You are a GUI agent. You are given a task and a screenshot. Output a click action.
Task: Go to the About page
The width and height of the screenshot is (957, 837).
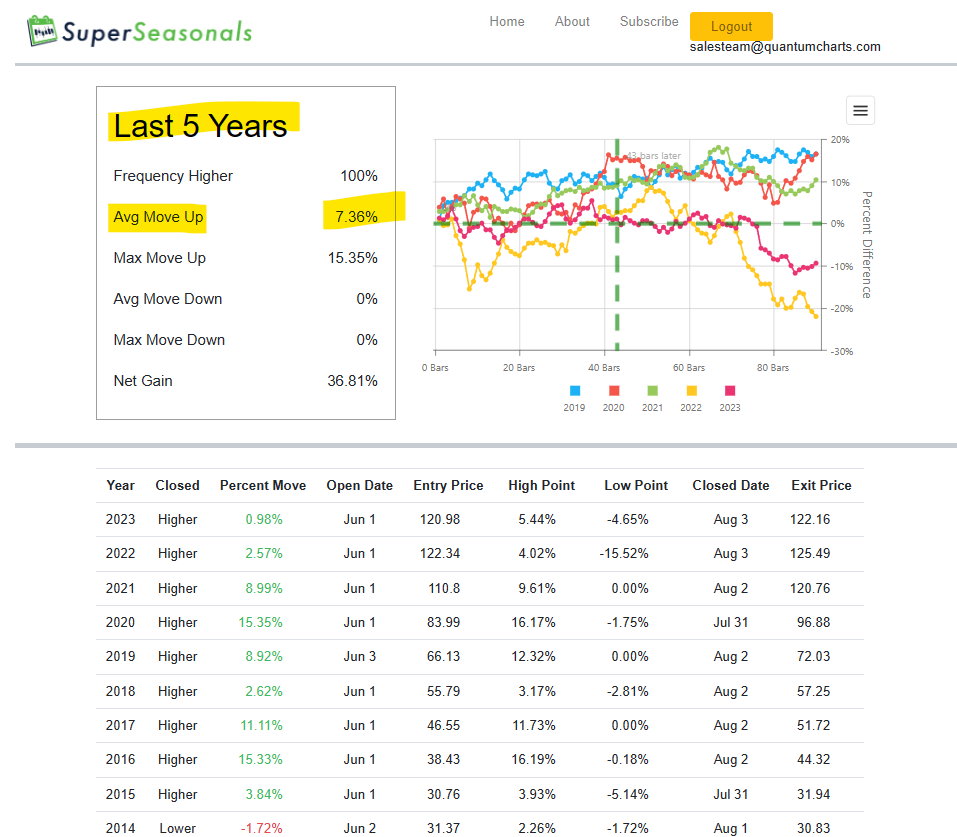coord(572,21)
